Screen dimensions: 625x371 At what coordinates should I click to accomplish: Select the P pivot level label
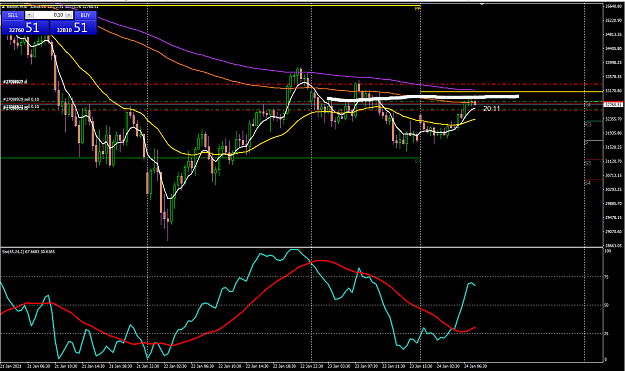[x=586, y=143]
